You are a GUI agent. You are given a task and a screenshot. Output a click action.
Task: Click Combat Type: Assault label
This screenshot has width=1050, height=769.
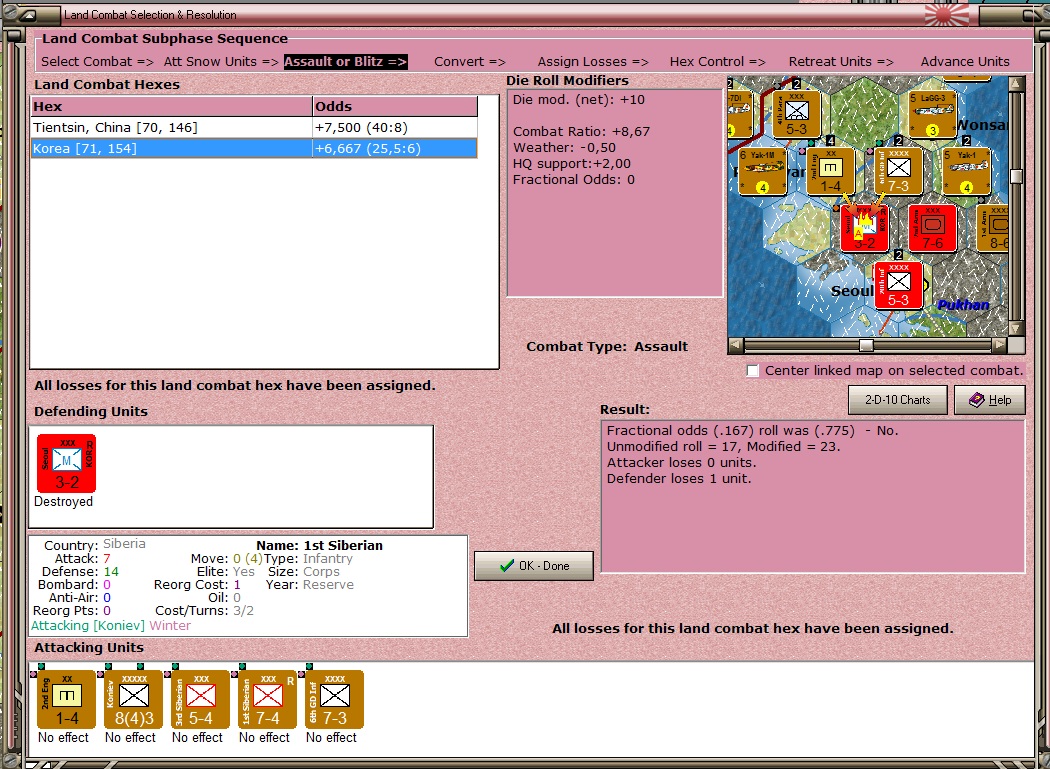tap(607, 347)
